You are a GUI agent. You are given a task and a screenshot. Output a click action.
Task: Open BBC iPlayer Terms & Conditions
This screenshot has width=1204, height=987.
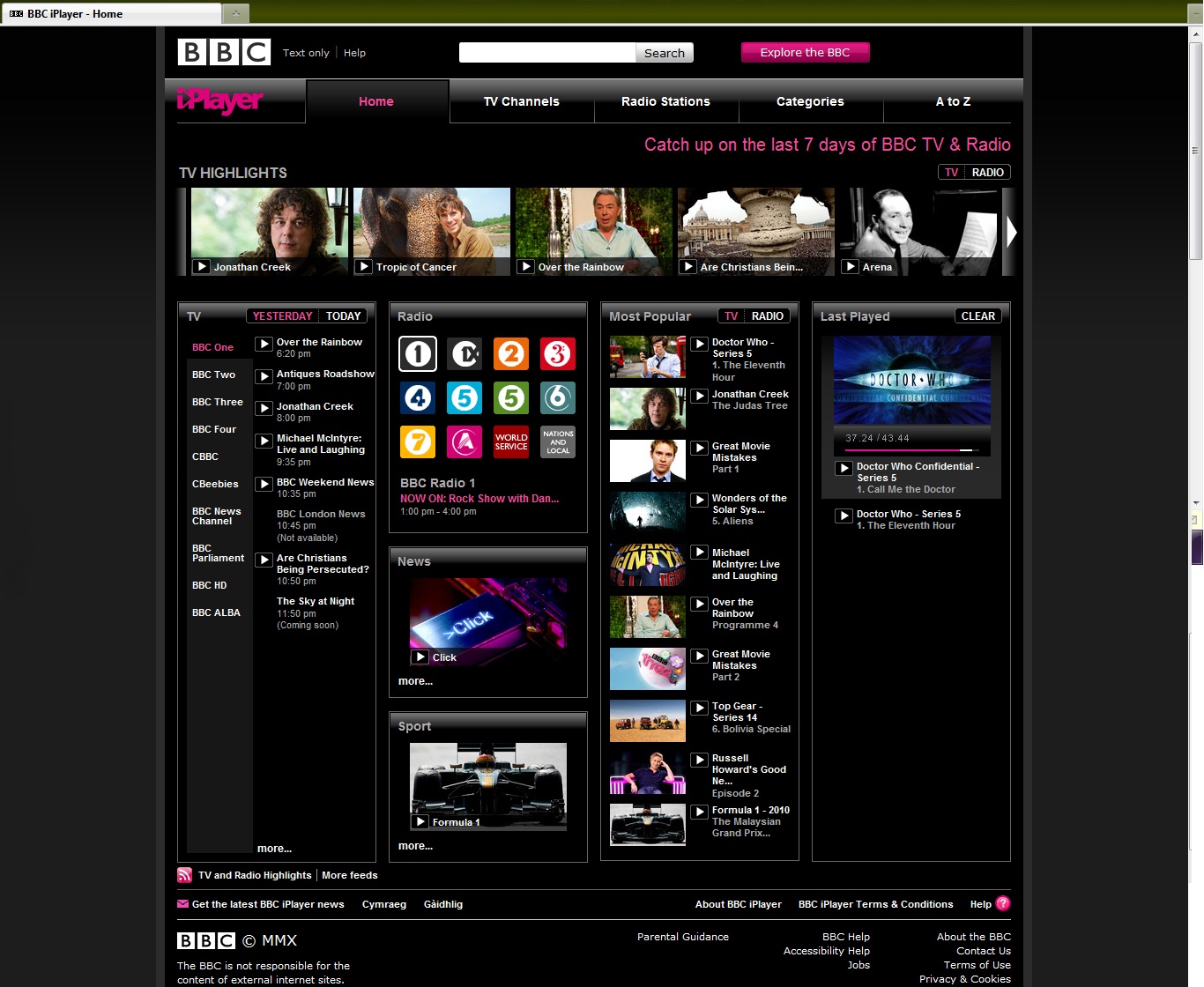[x=875, y=904]
